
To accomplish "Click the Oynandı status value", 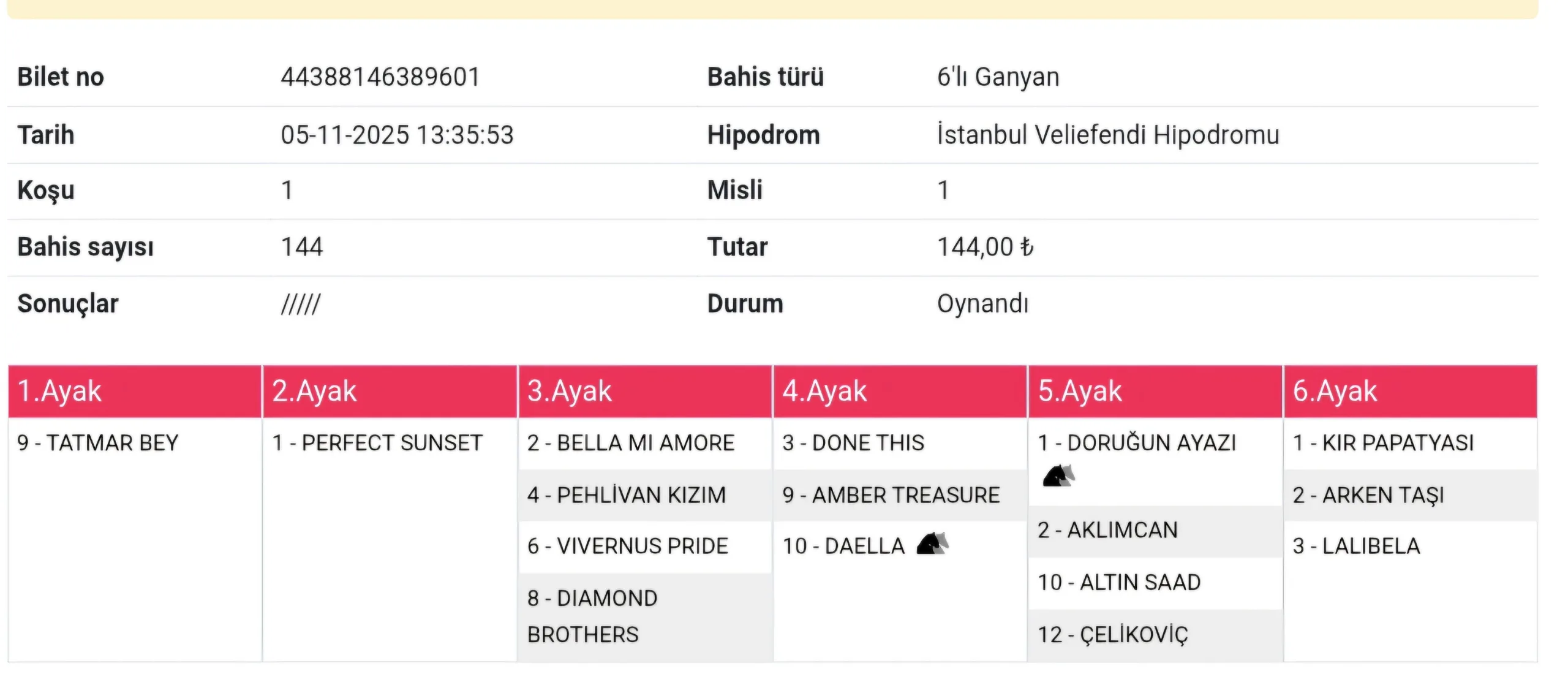I will 982,304.
